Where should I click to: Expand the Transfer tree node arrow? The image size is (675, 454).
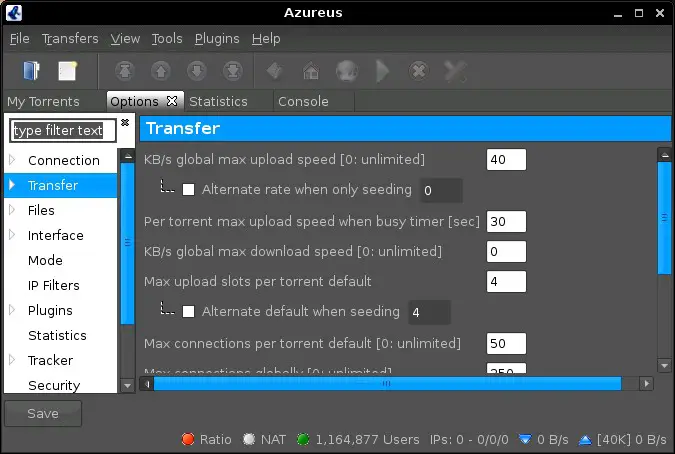(12, 185)
